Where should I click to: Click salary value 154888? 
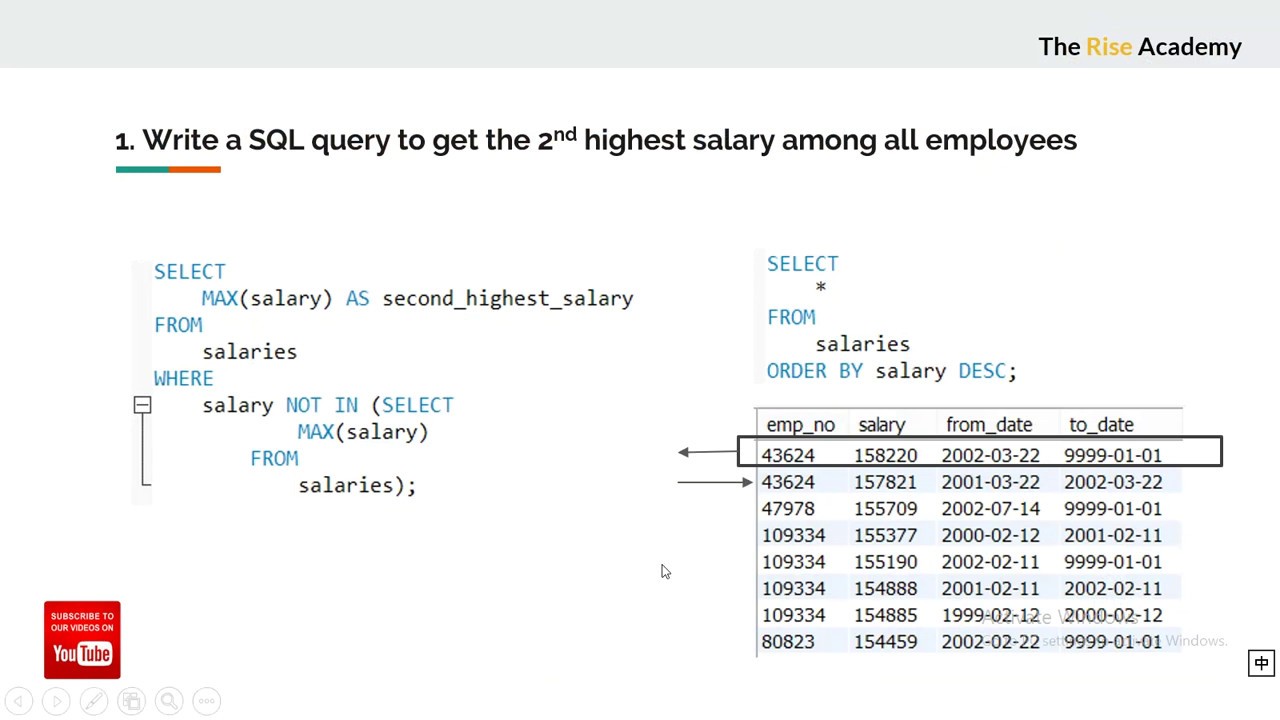pyautogui.click(x=885, y=589)
